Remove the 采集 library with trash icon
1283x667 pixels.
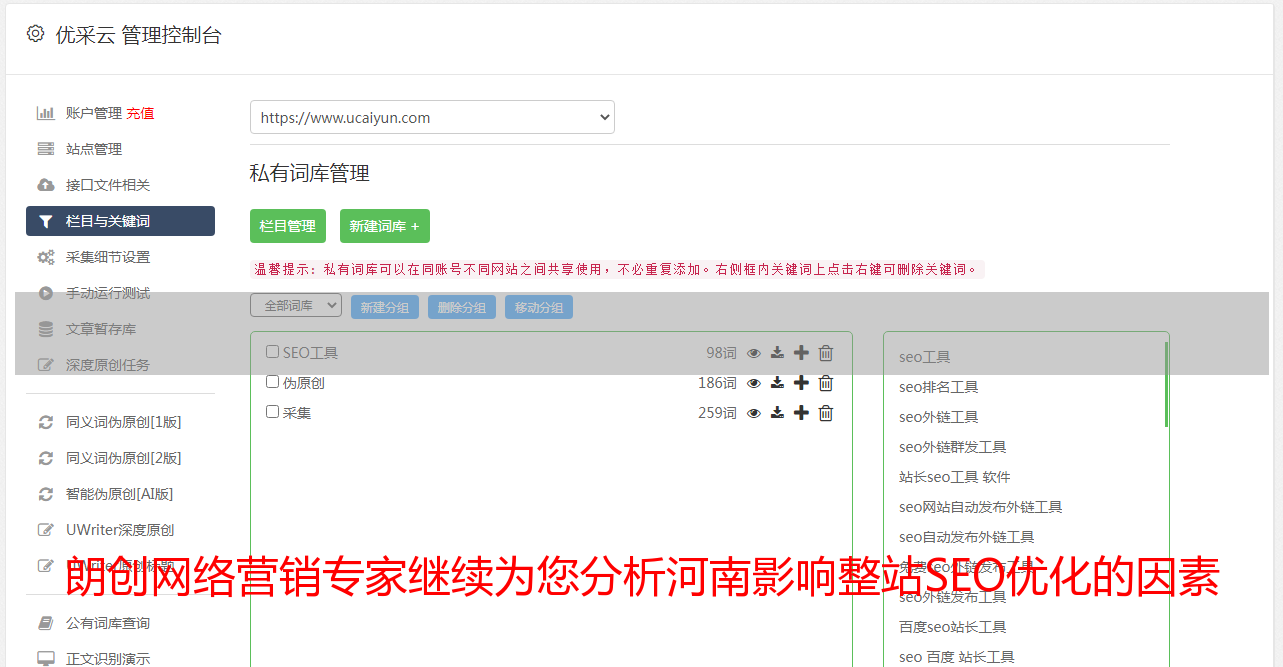point(826,413)
